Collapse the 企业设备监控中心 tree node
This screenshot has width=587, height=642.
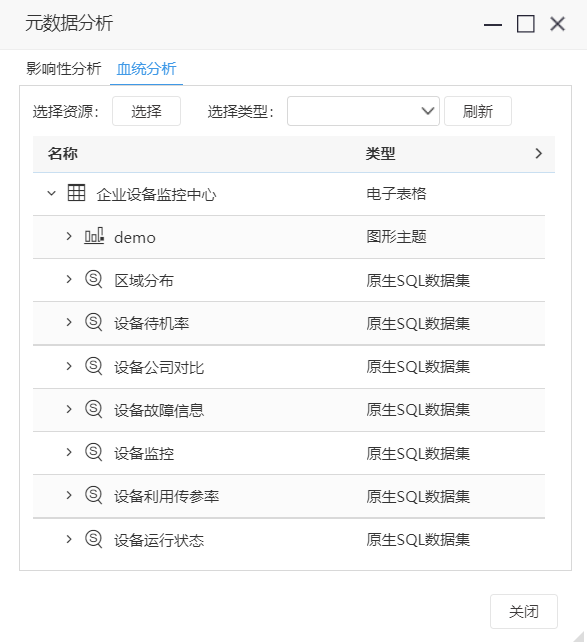coord(51,193)
